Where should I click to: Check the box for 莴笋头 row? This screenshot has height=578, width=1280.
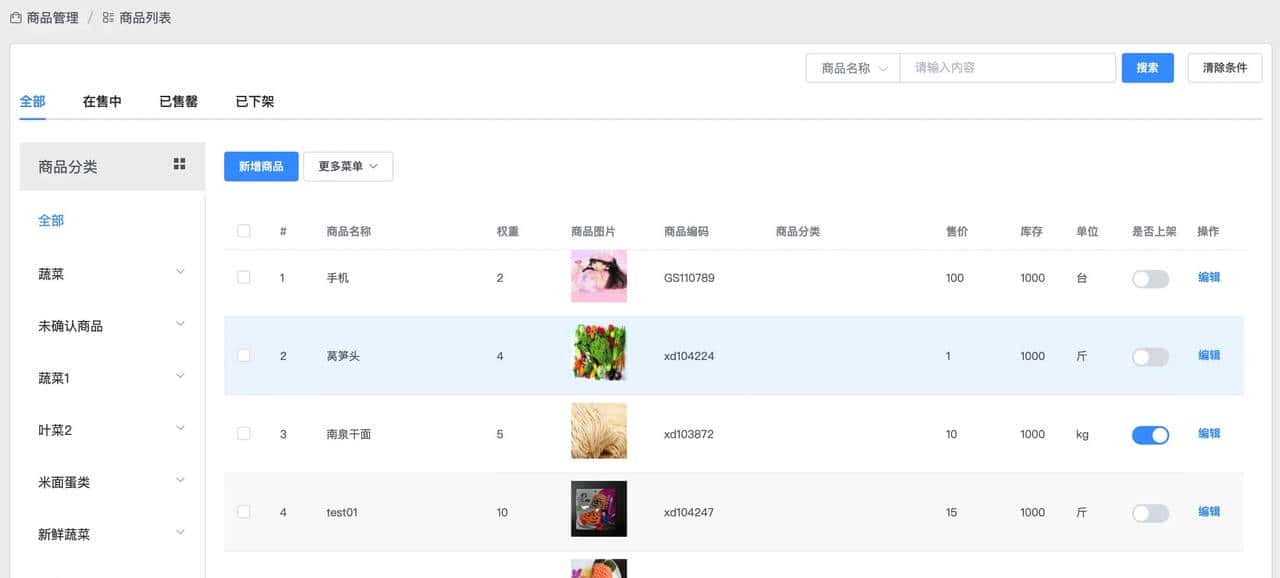(244, 356)
